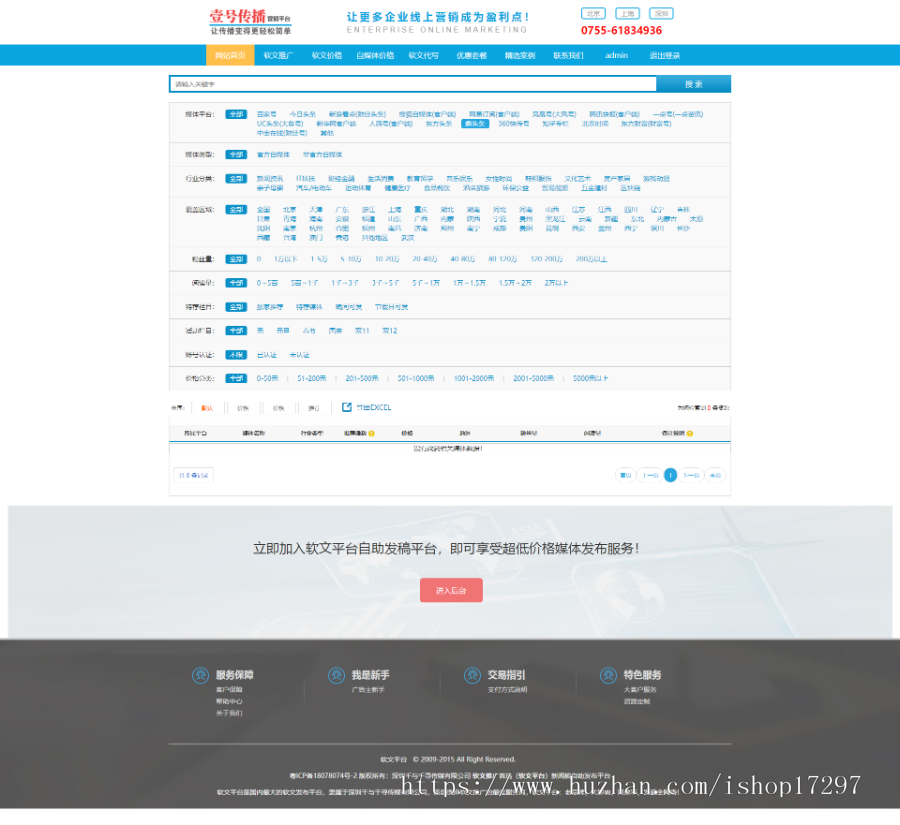Open the 软文推广 navigation item

pyautogui.click(x=278, y=55)
